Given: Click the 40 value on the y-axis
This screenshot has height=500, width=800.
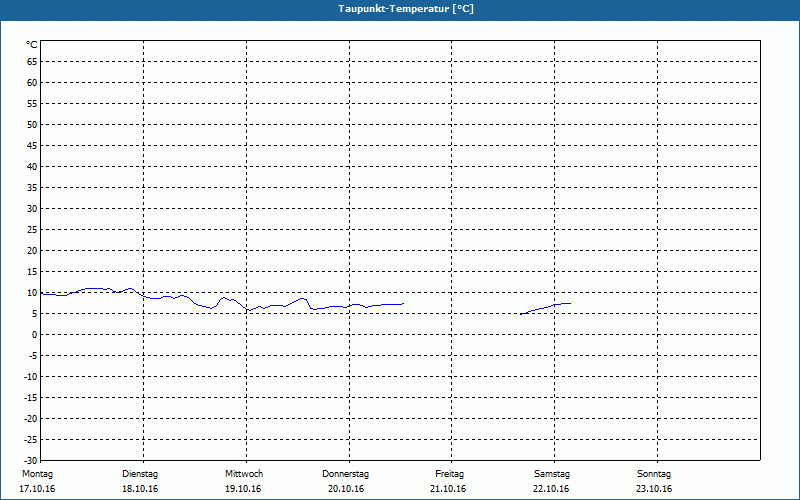Looking at the screenshot, I should pos(32,166).
